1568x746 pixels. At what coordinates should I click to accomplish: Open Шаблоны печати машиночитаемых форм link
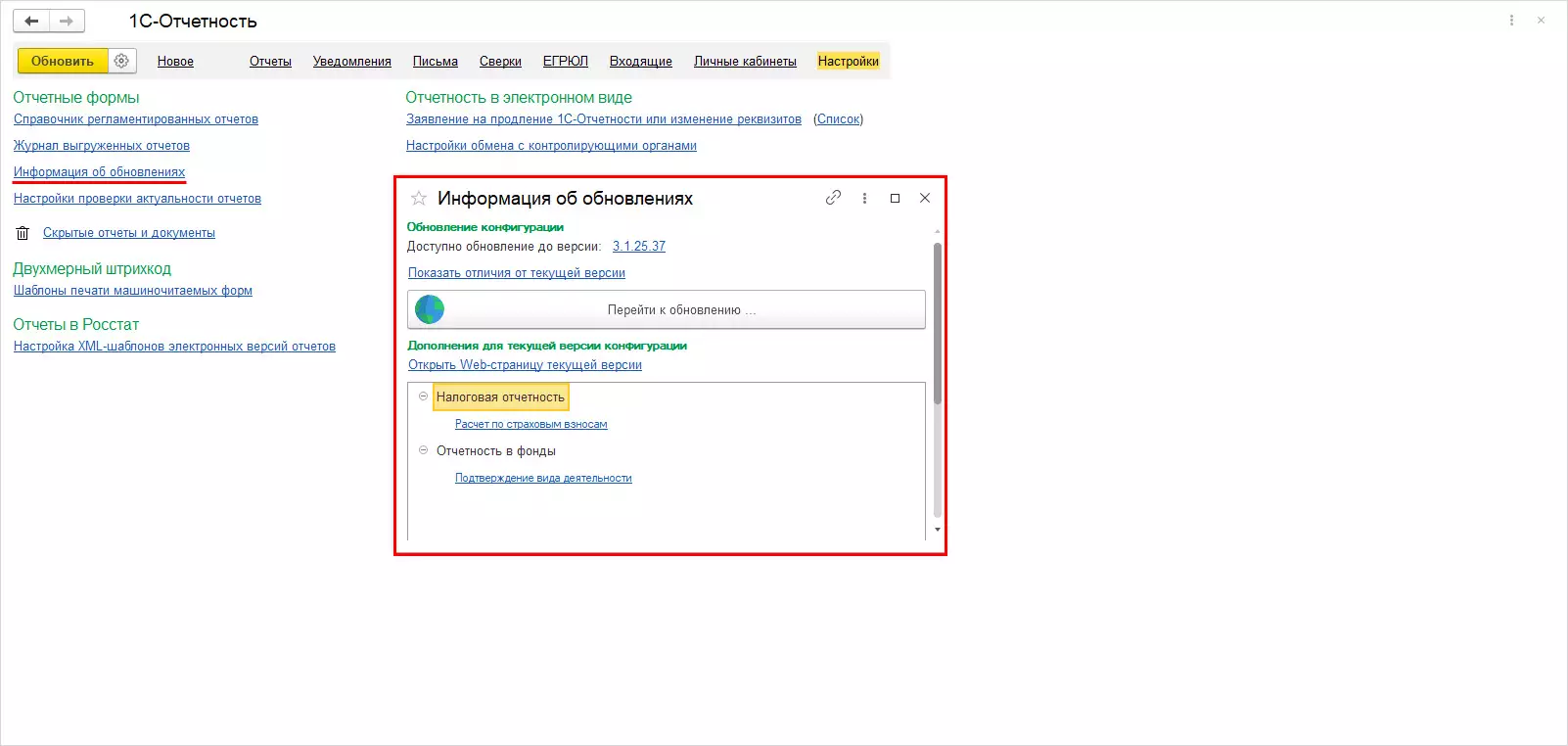[x=133, y=291]
